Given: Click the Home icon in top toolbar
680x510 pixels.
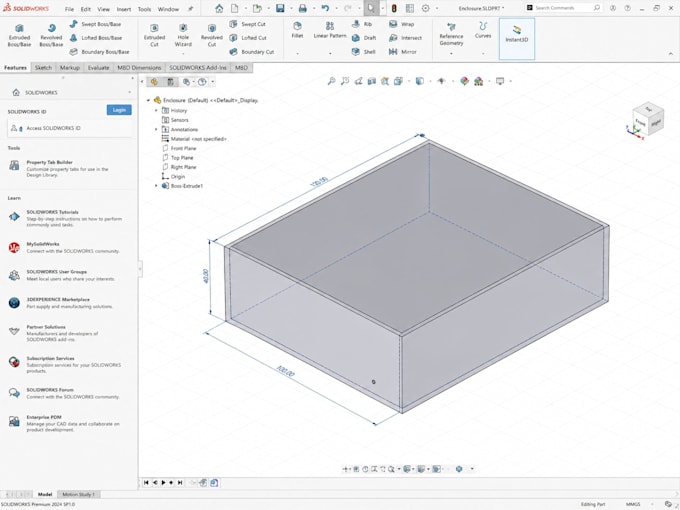Looking at the screenshot, I should (219, 8).
